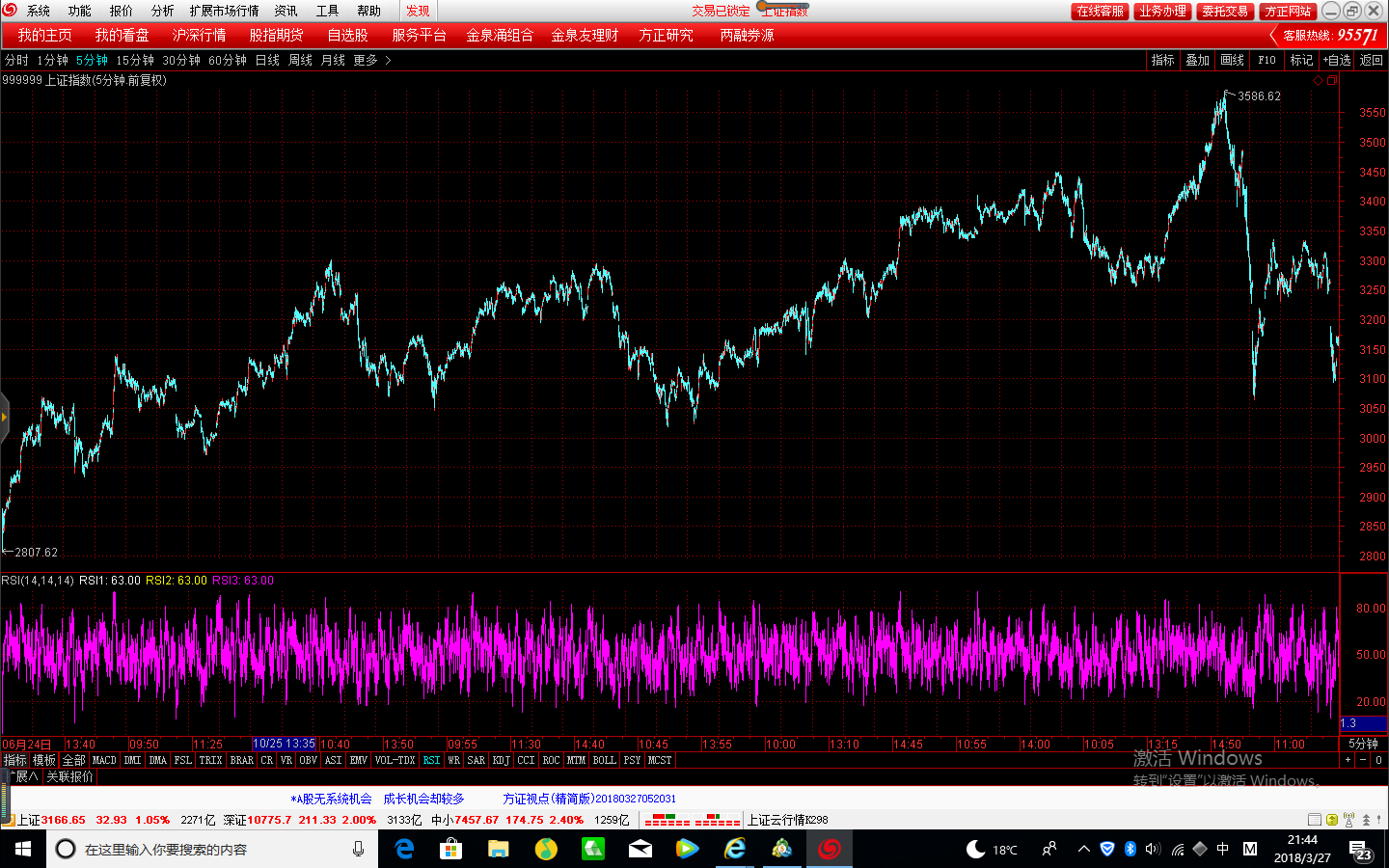Open the Microsoft Store from the taskbar

coord(450,849)
